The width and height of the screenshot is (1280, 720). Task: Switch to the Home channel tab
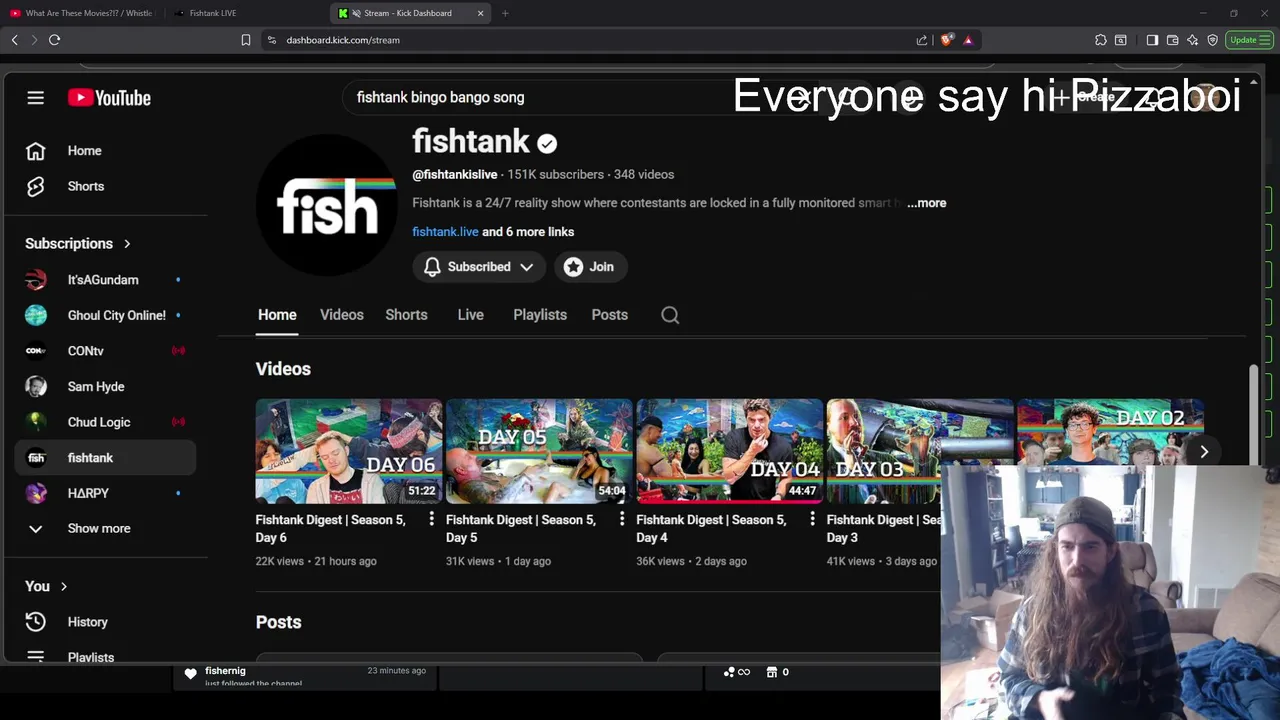(277, 315)
